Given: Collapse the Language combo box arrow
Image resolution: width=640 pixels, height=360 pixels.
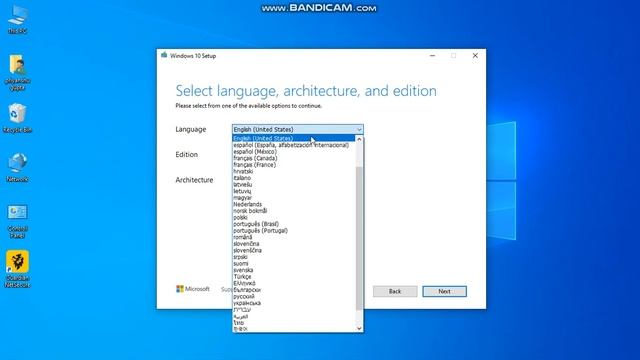Looking at the screenshot, I should click(x=359, y=129).
